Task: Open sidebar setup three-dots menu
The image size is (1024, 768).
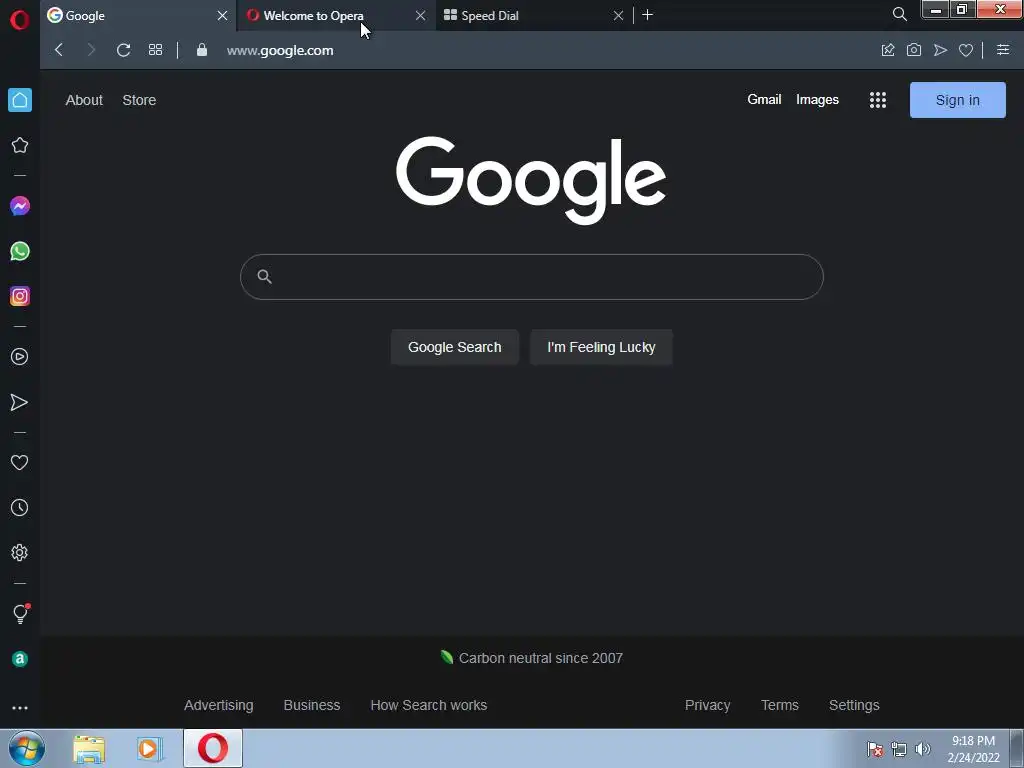Action: [x=20, y=708]
